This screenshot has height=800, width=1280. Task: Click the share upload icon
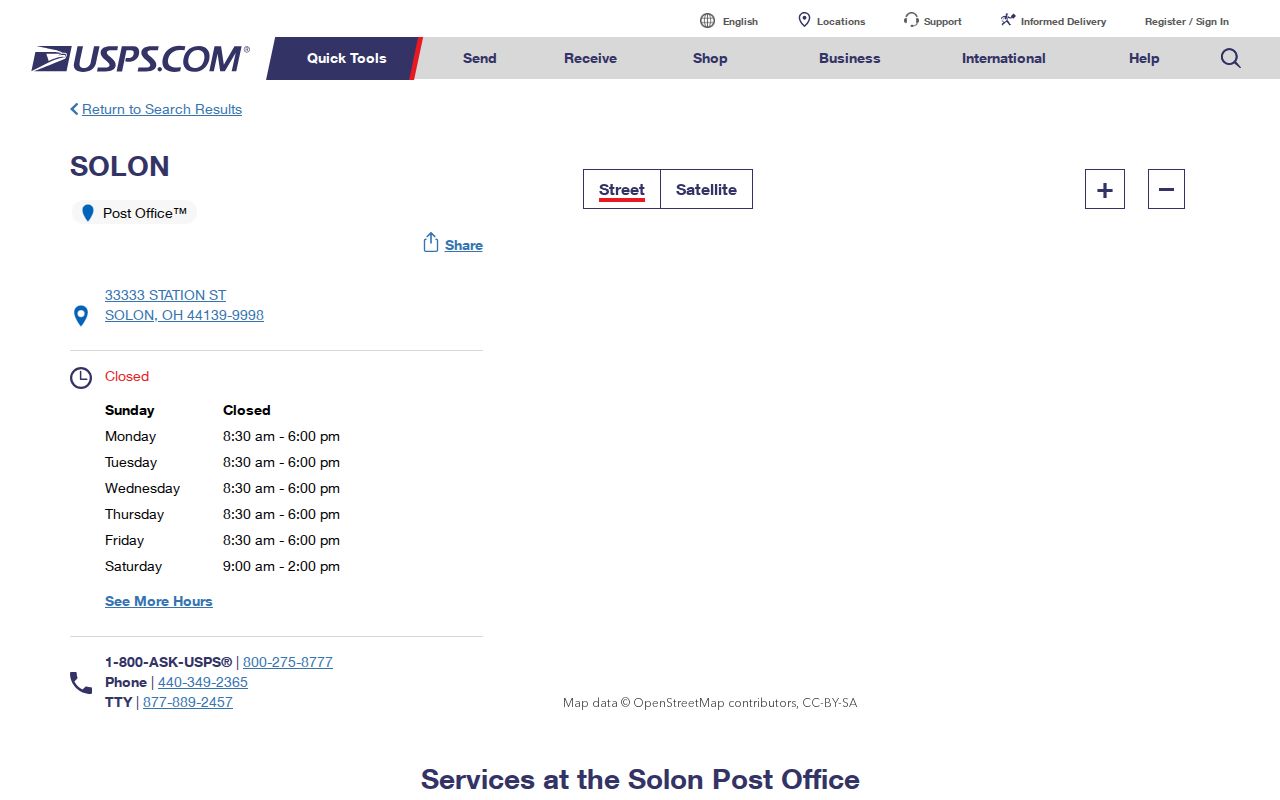click(431, 243)
